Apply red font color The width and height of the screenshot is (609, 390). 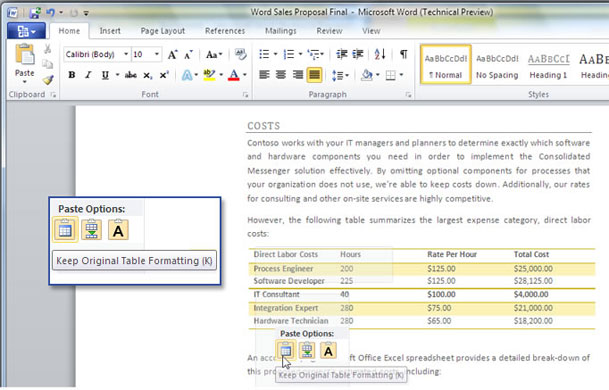pos(233,75)
